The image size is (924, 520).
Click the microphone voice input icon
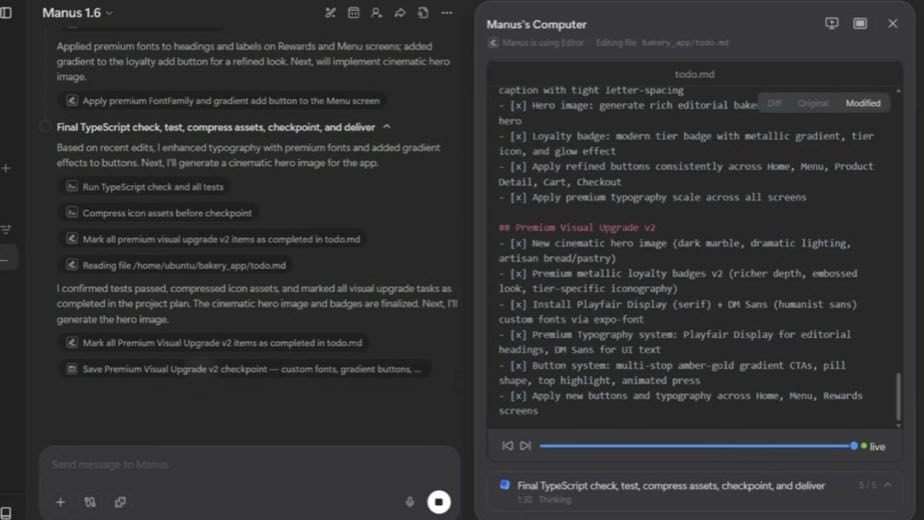410,502
